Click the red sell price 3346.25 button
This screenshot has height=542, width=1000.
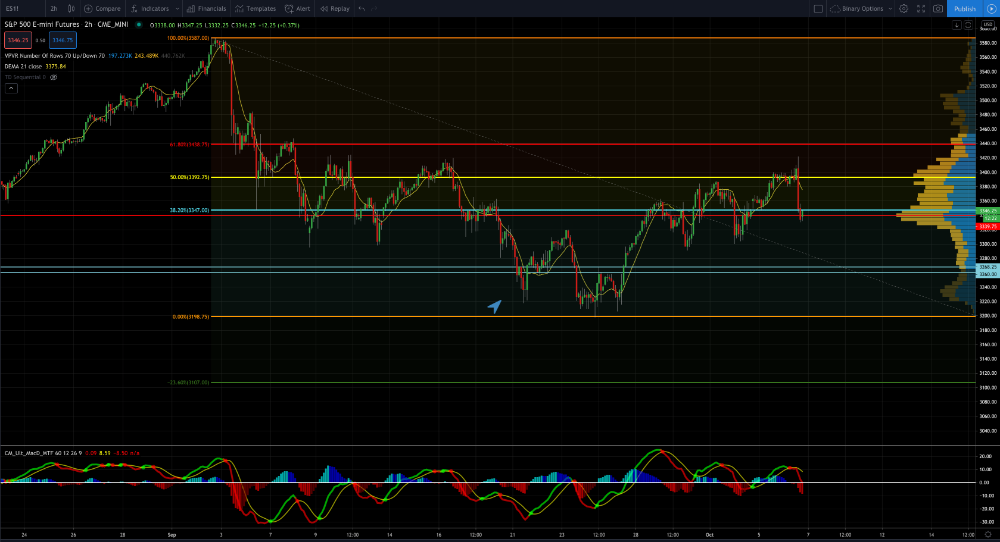point(18,40)
